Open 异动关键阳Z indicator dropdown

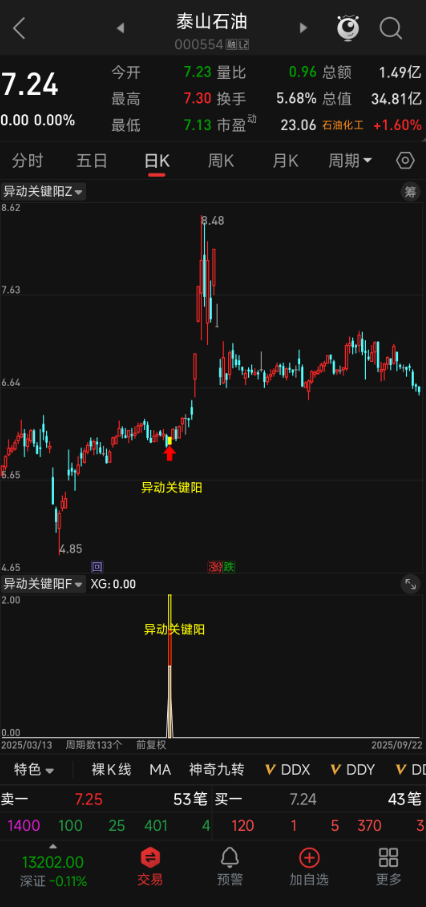(x=43, y=192)
